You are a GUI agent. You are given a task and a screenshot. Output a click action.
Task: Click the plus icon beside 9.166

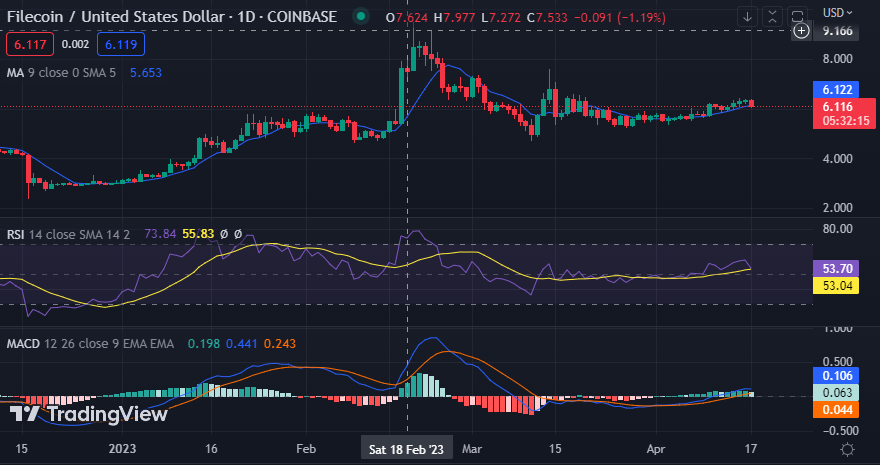[801, 30]
